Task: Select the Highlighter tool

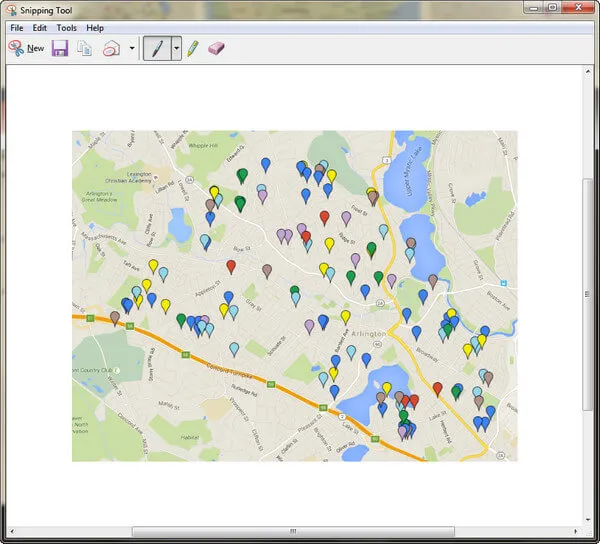Action: tap(193, 48)
